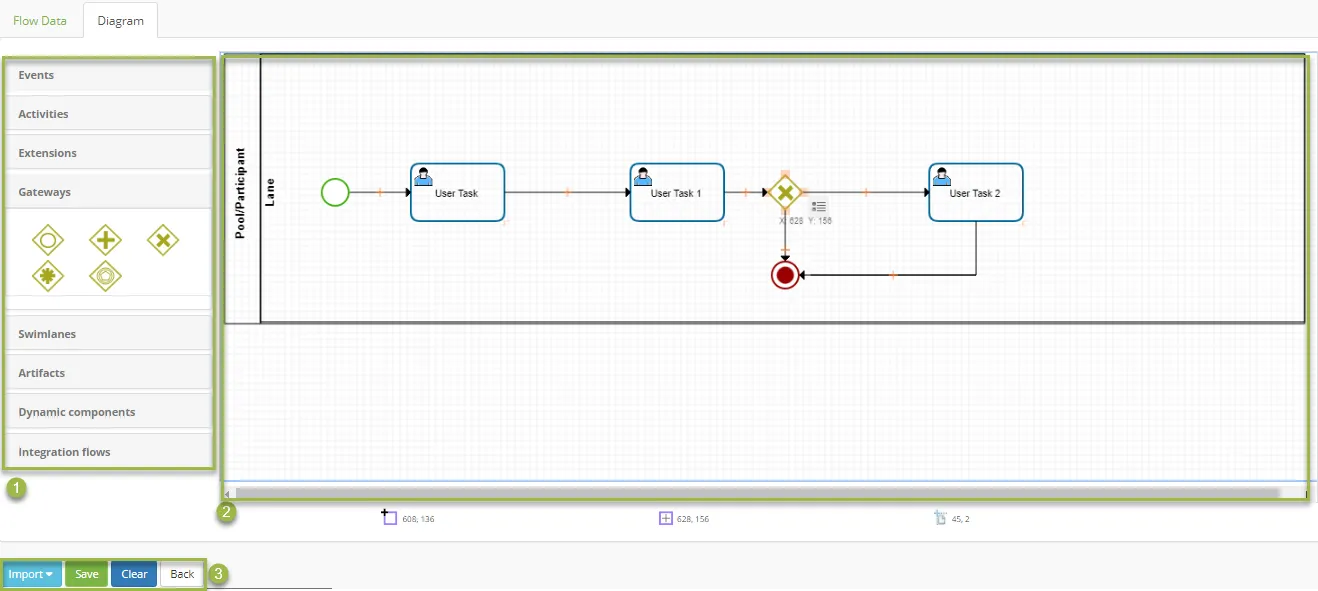Open the Import dropdown menu
The width and height of the screenshot is (1318, 591).
(x=31, y=574)
